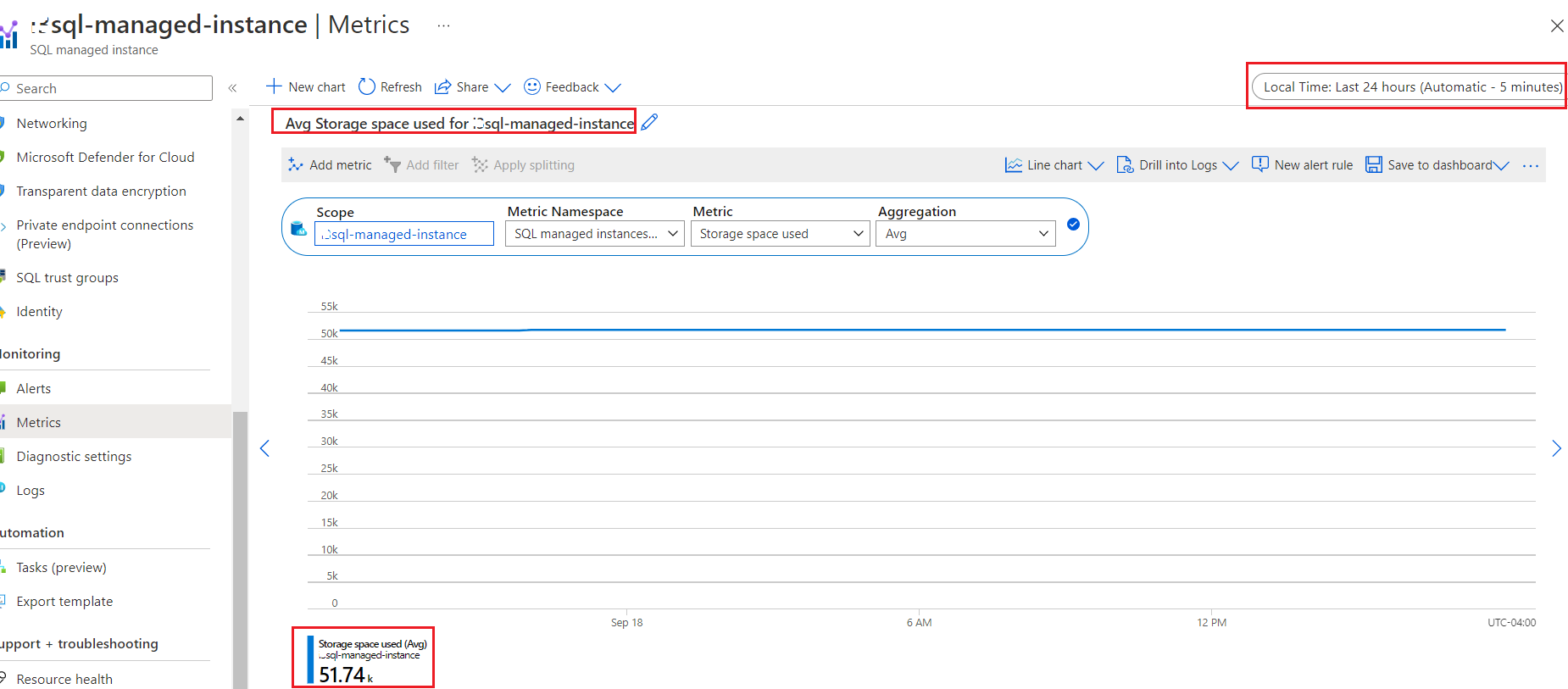
Task: Click the blue data line on the chart
Action: [x=922, y=329]
